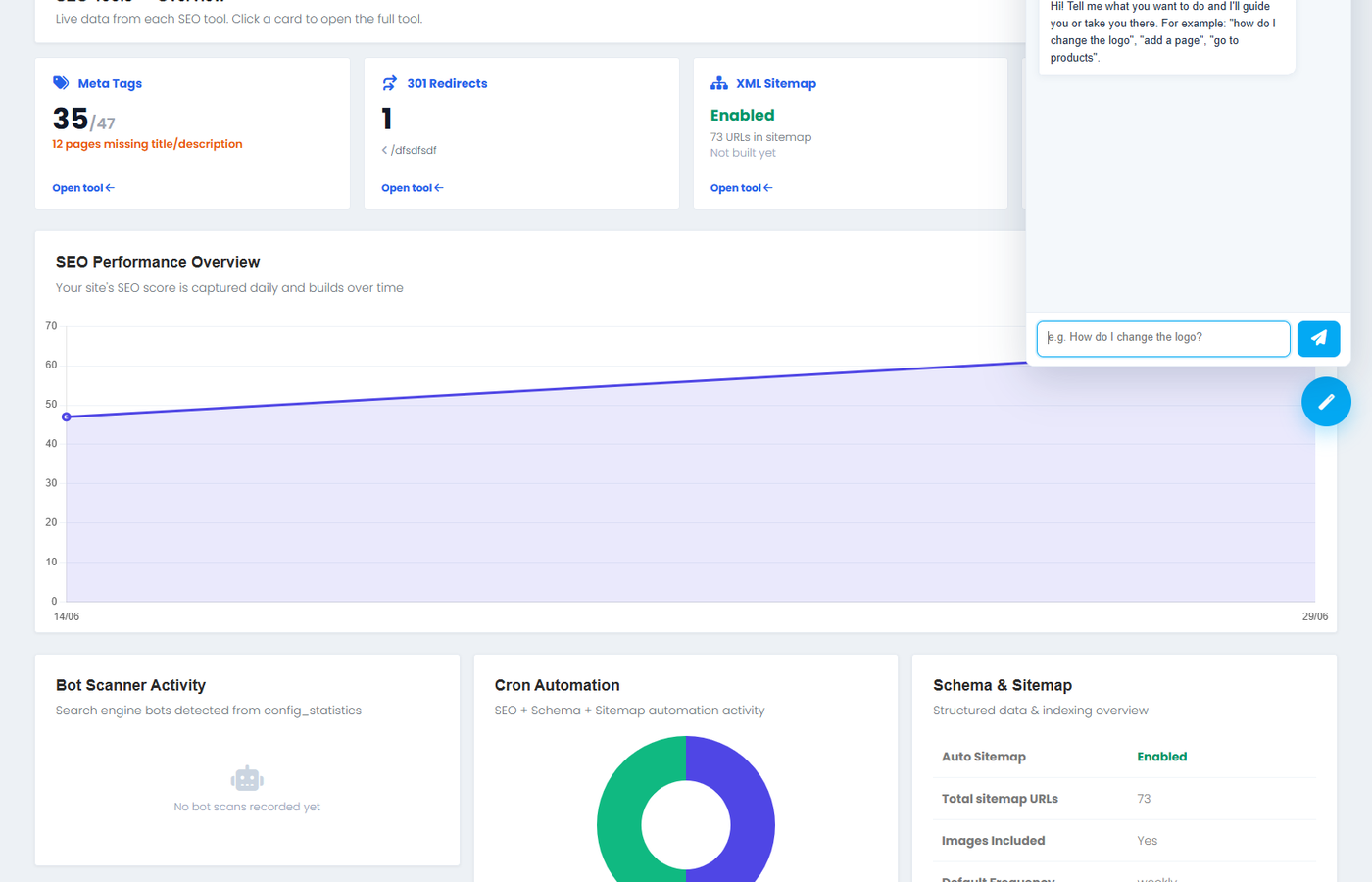Image resolution: width=1372 pixels, height=882 pixels.
Task: Open the 301 Redirects card title
Action: 447,83
